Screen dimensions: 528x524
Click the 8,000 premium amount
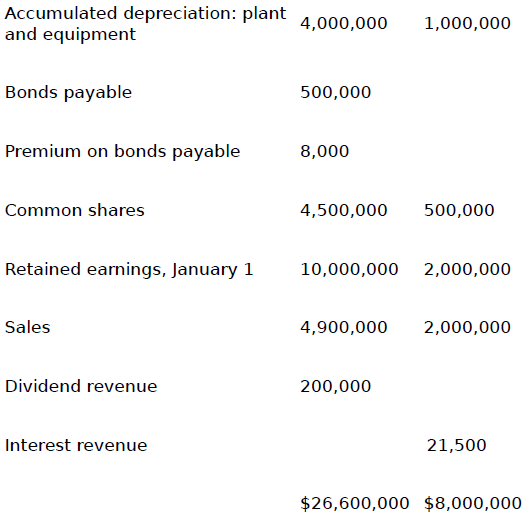pyautogui.click(x=325, y=152)
